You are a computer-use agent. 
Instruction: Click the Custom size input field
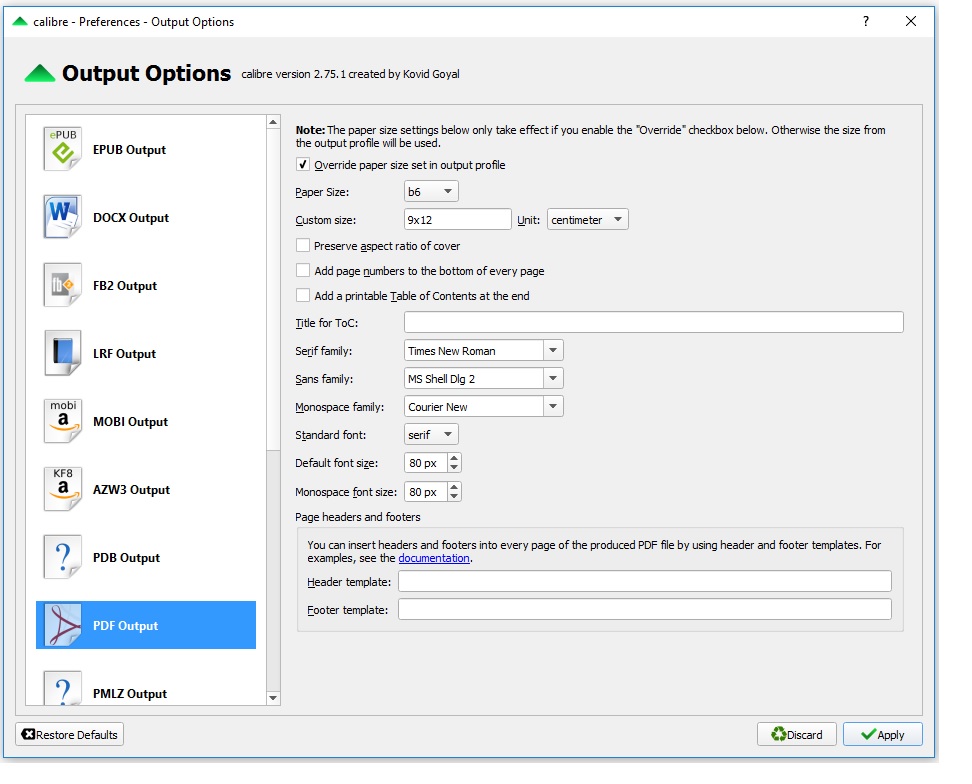point(457,219)
